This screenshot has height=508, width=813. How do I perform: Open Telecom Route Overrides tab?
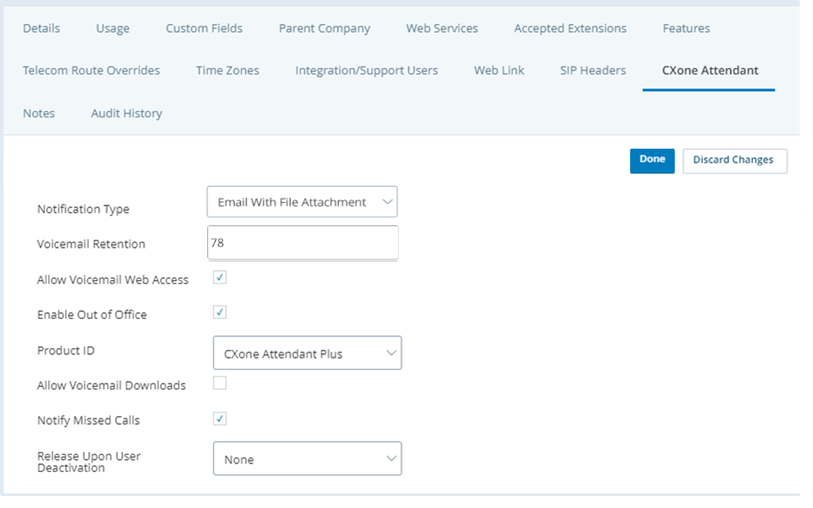91,70
